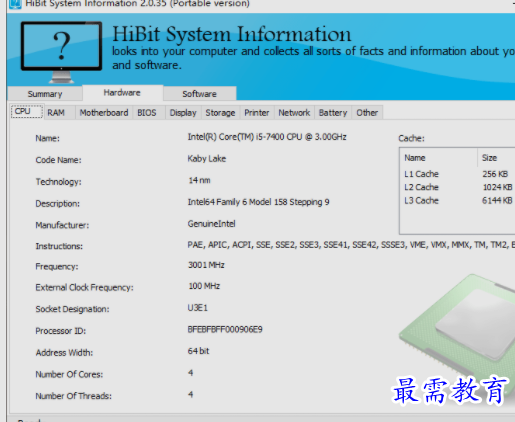The height and width of the screenshot is (422, 515).
Task: Click the 256 KB cache size value
Action: (x=495, y=174)
